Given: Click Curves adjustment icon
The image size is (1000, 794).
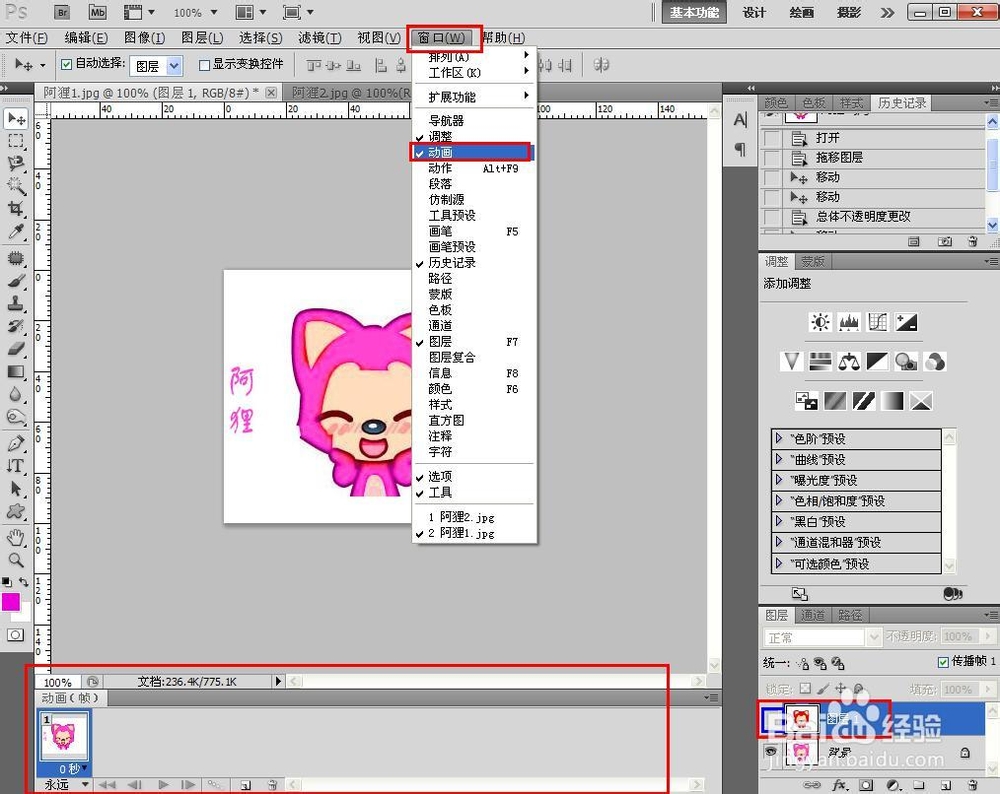Looking at the screenshot, I should [878, 322].
